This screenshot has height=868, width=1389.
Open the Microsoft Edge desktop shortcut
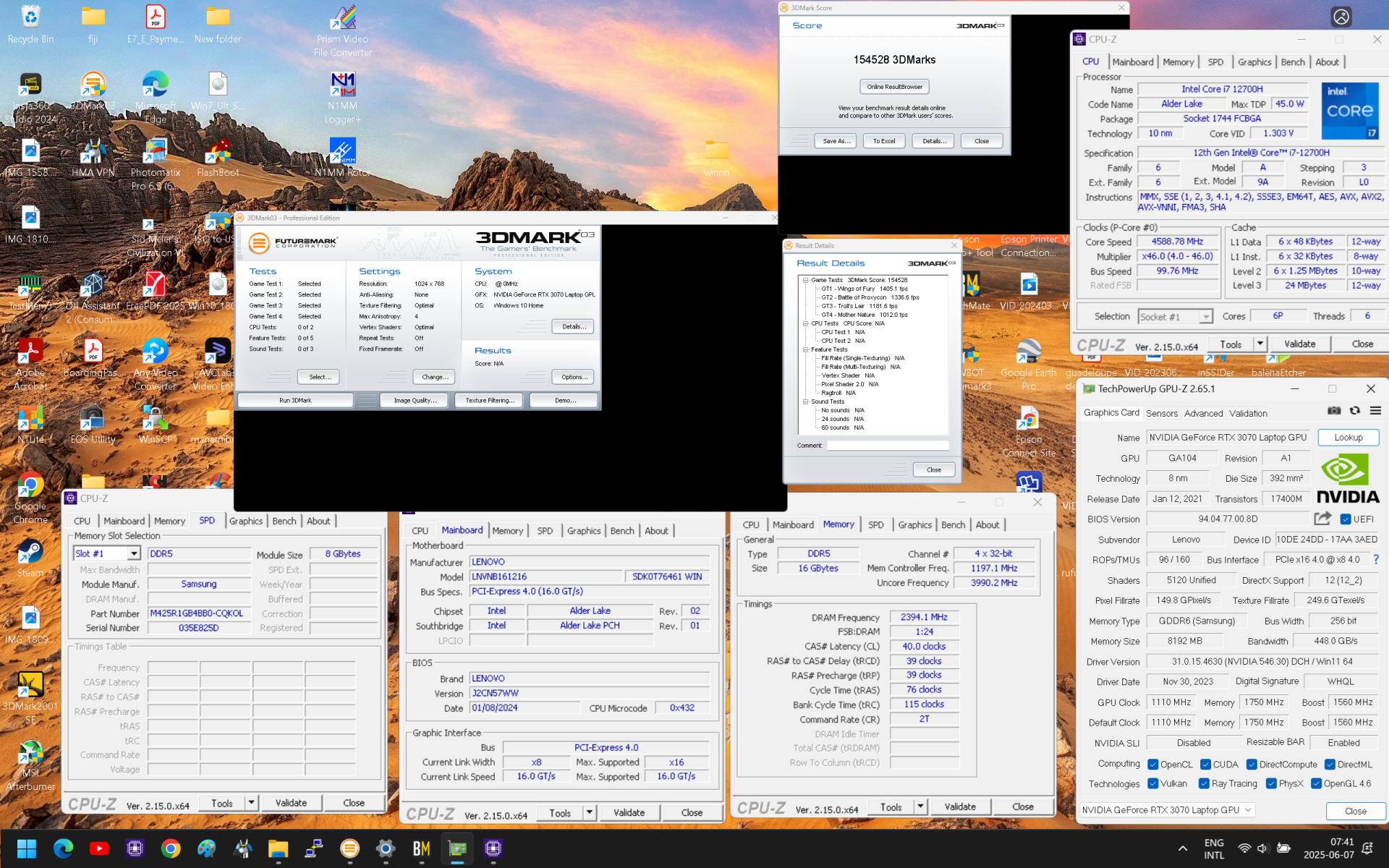coord(155,98)
